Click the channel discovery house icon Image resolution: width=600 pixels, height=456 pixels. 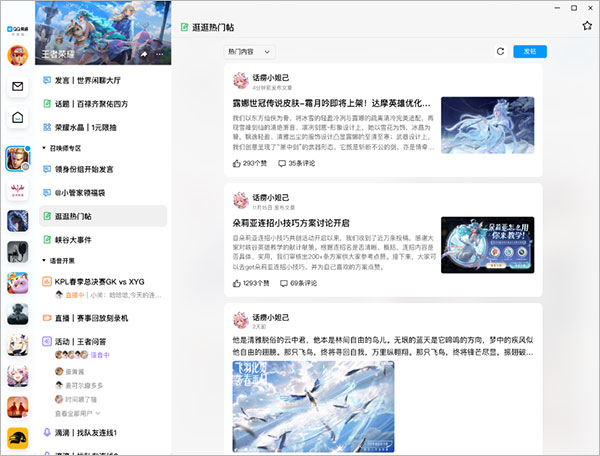pyautogui.click(x=18, y=118)
